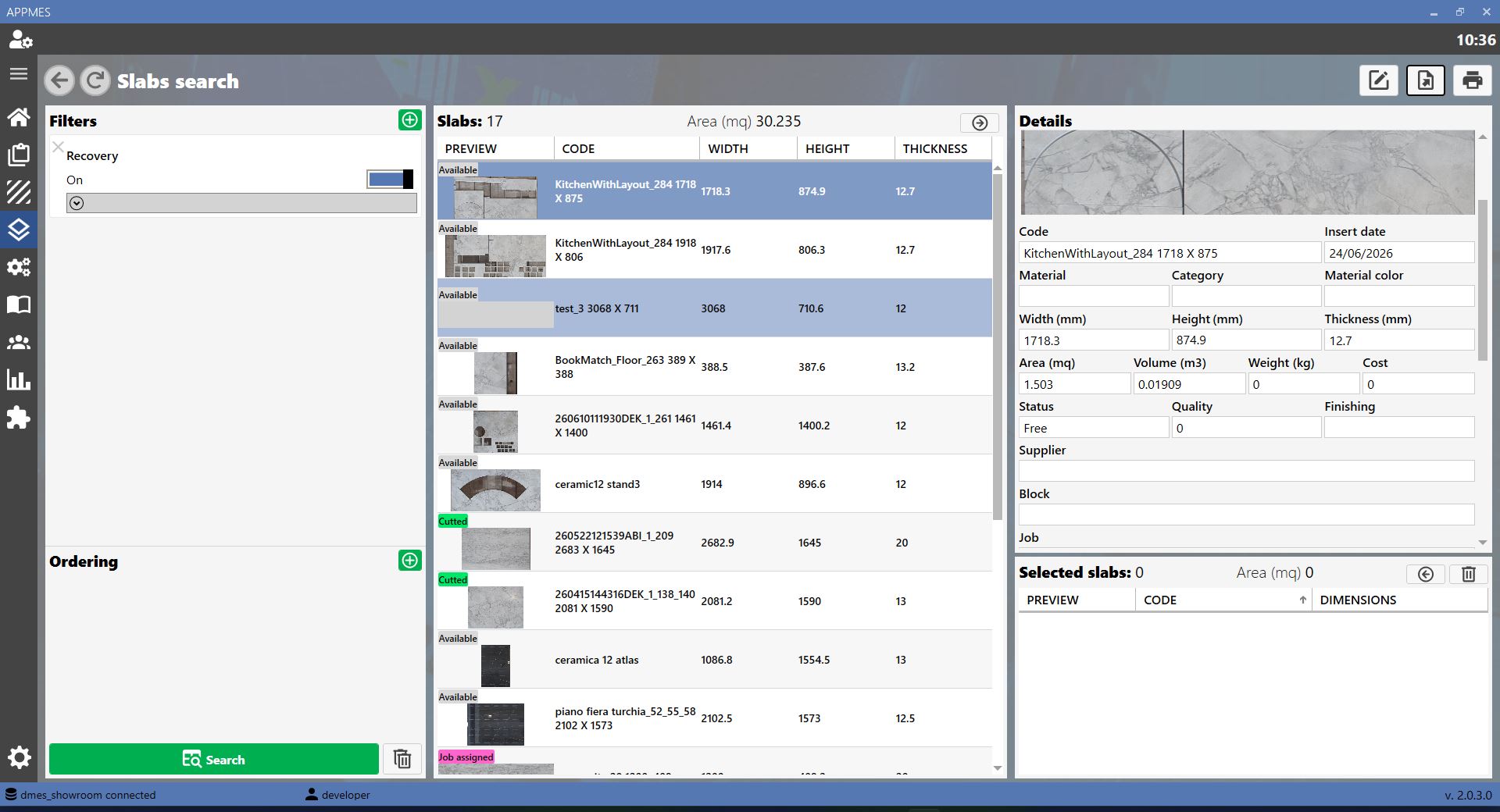Viewport: 1500px width, 812px height.
Task: Sort the Selected slabs list by the DIMENSIONS column
Action: [1399, 600]
